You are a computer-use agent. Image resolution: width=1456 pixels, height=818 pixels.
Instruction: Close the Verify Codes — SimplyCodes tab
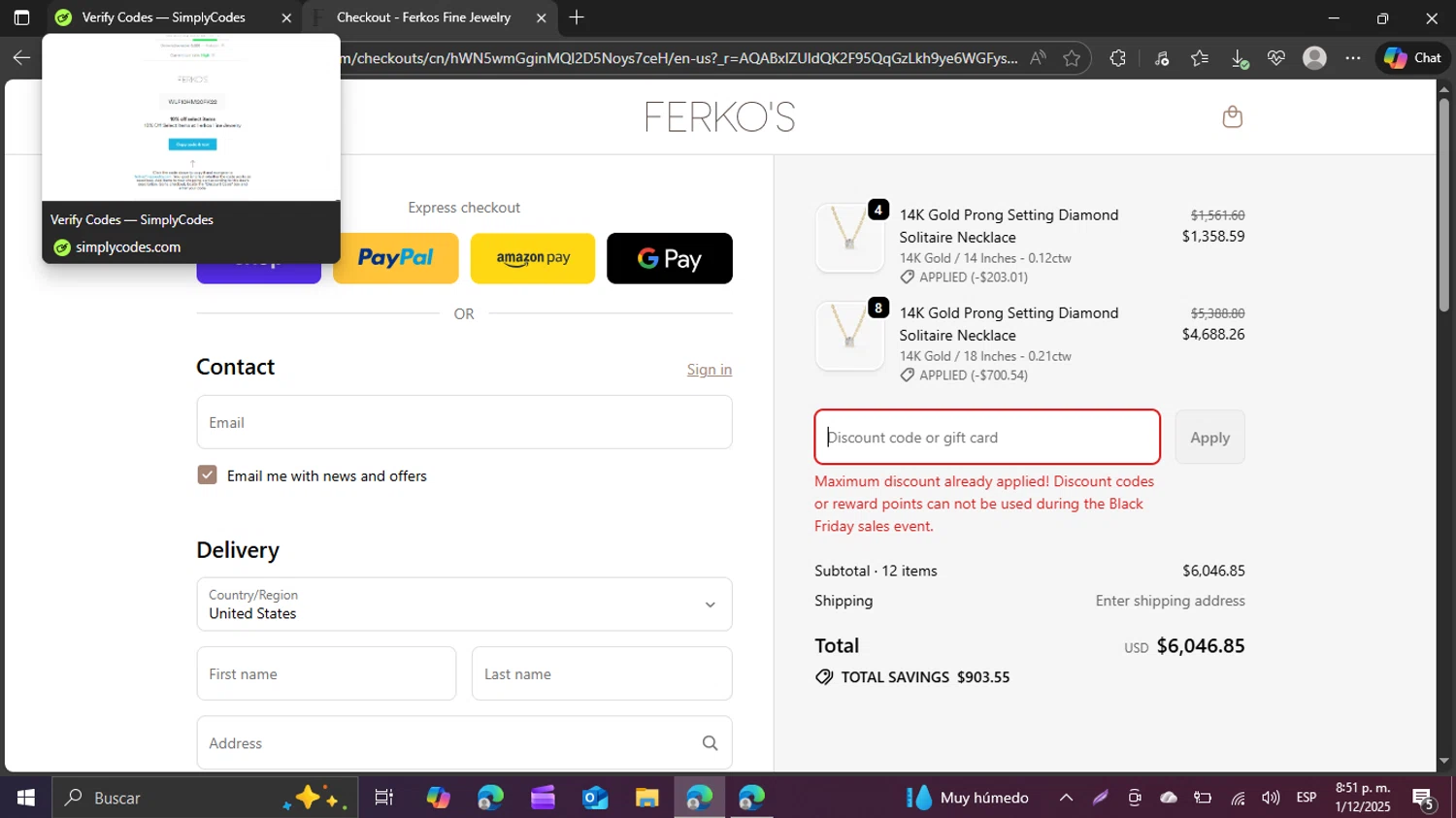pyautogui.click(x=286, y=17)
